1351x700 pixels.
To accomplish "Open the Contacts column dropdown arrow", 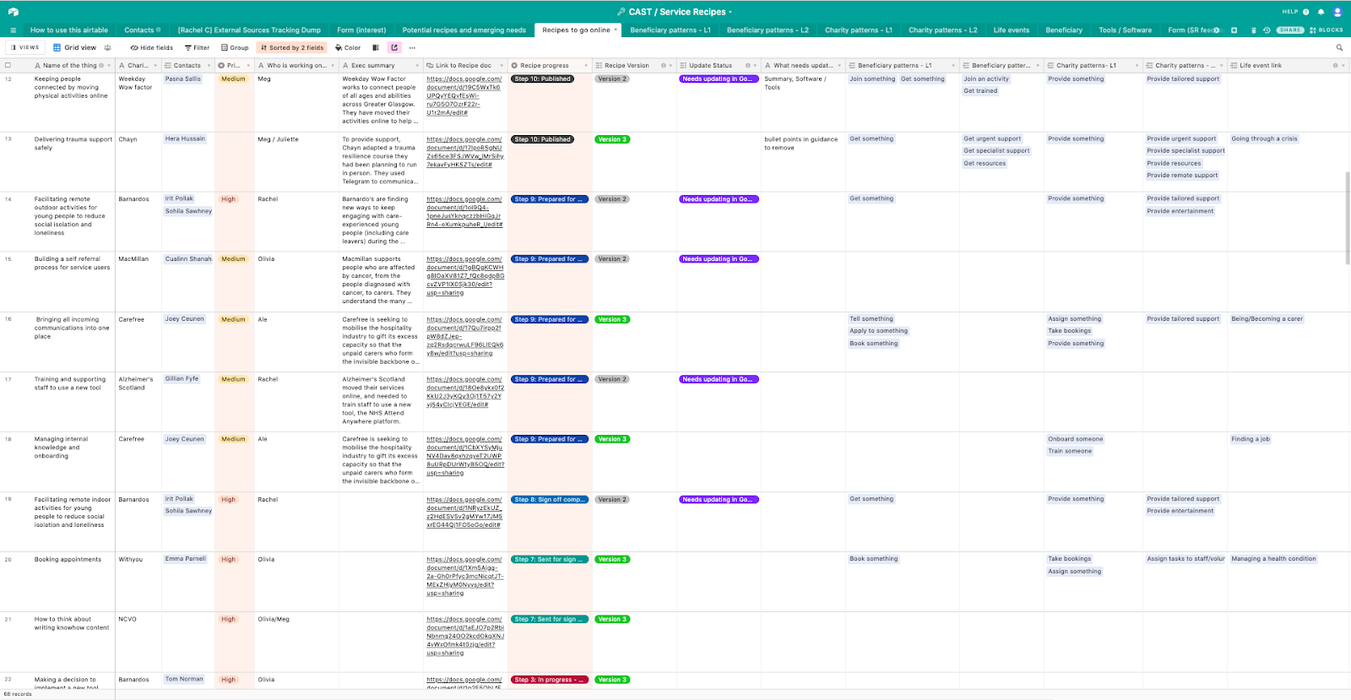I will (x=208, y=65).
